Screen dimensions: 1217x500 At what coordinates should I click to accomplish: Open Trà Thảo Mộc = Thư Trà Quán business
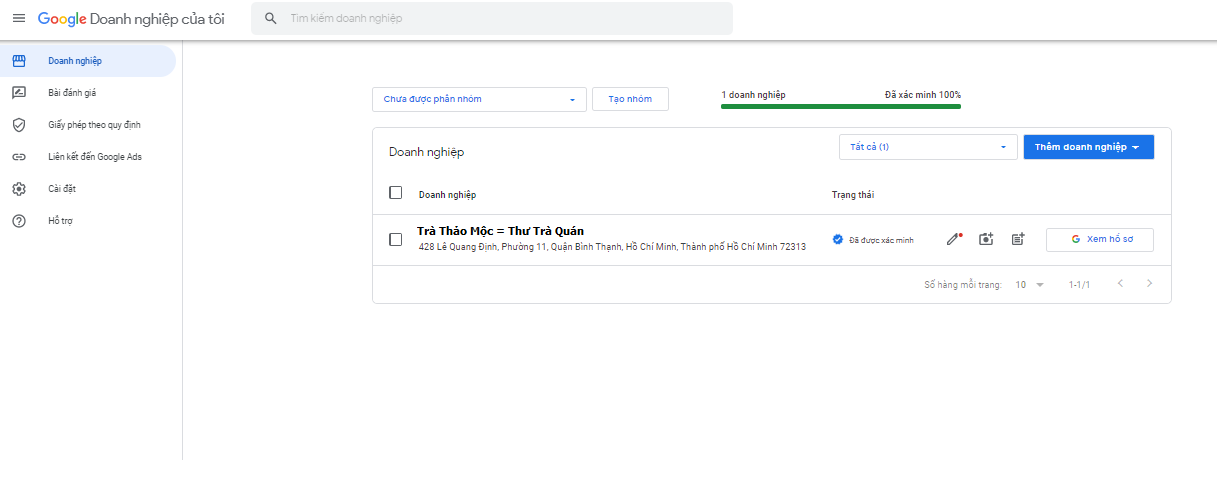pos(501,232)
